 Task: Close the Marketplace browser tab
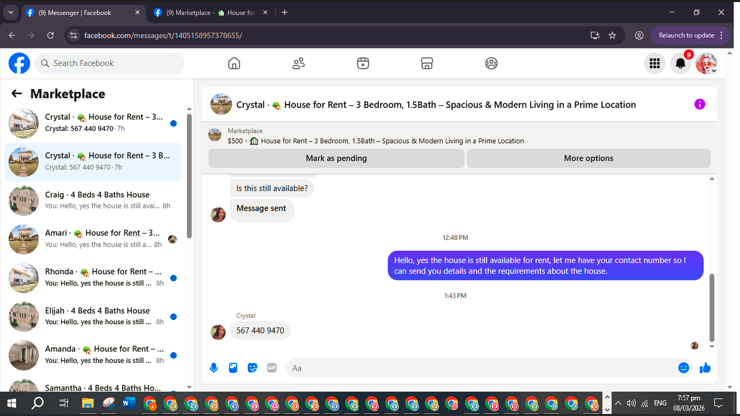(x=265, y=13)
